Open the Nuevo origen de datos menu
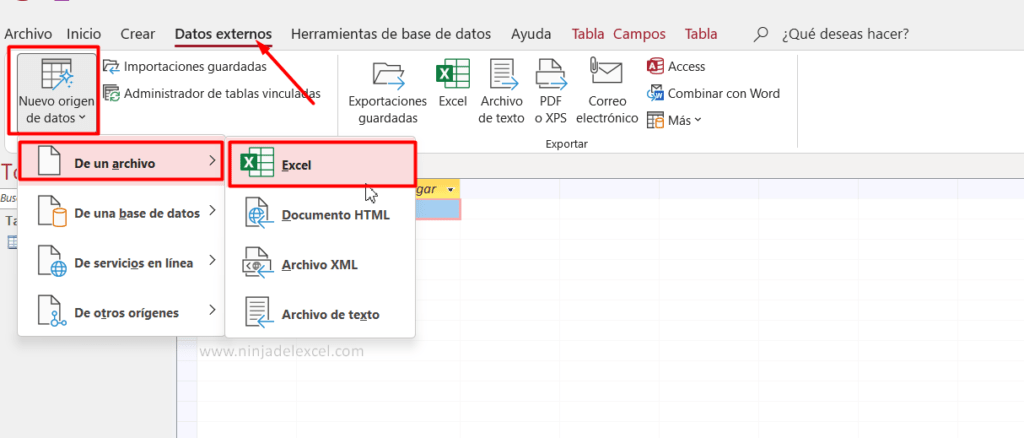The width and height of the screenshot is (1024, 438). (x=56, y=91)
